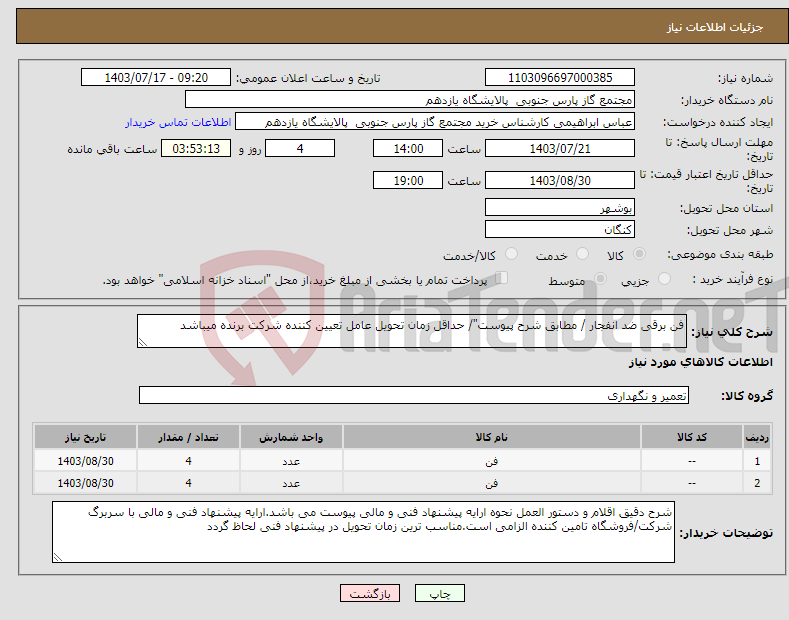This screenshot has width=789, height=620.
Task: Click the تاریخ نیاز column header
Action: [86, 437]
